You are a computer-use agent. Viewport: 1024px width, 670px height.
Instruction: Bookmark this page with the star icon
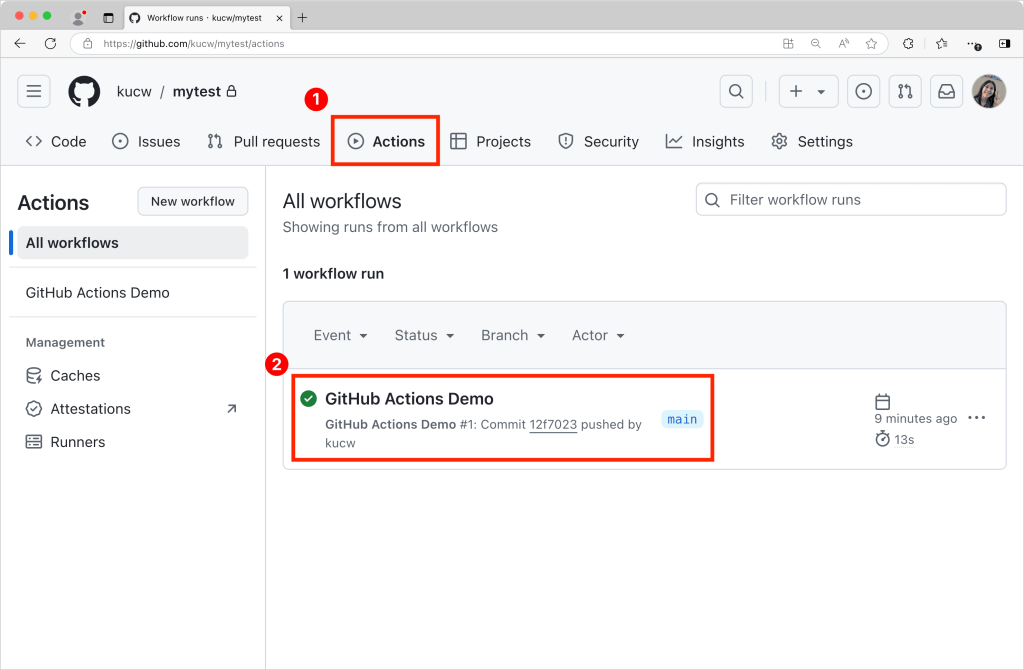click(x=871, y=44)
